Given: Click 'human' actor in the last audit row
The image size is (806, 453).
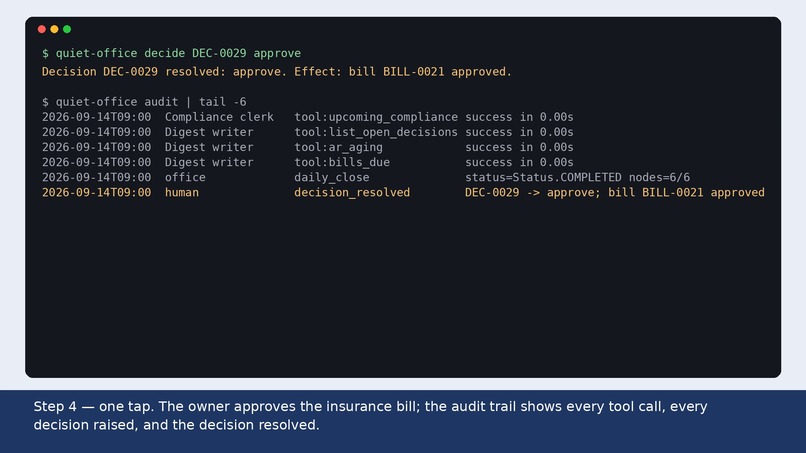Looking at the screenshot, I should tap(181, 192).
